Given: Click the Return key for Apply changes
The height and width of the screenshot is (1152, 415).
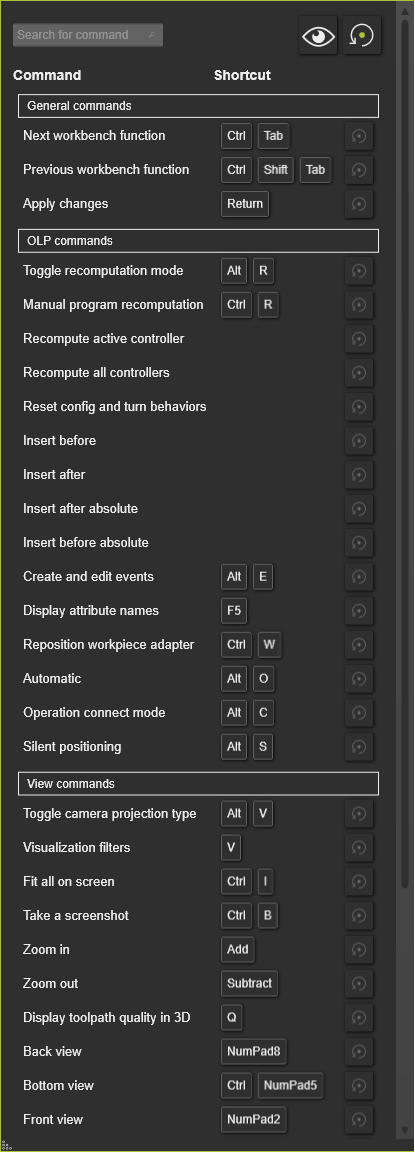Looking at the screenshot, I should (245, 204).
